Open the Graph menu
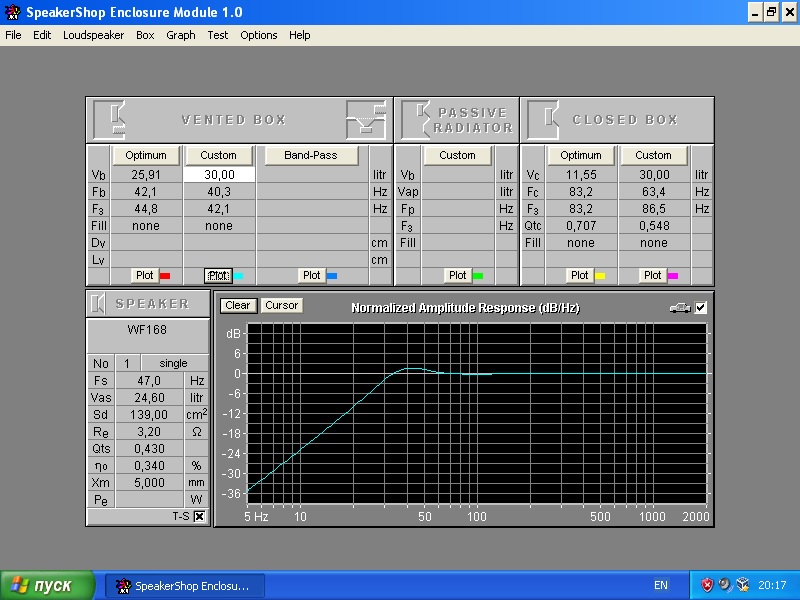Screen dimensions: 800x600 tap(181, 35)
